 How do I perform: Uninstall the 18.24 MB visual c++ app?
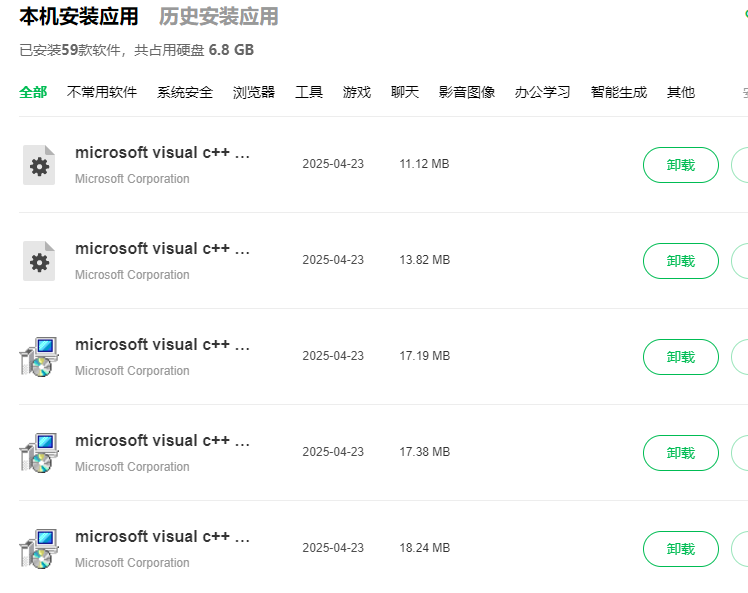click(681, 549)
